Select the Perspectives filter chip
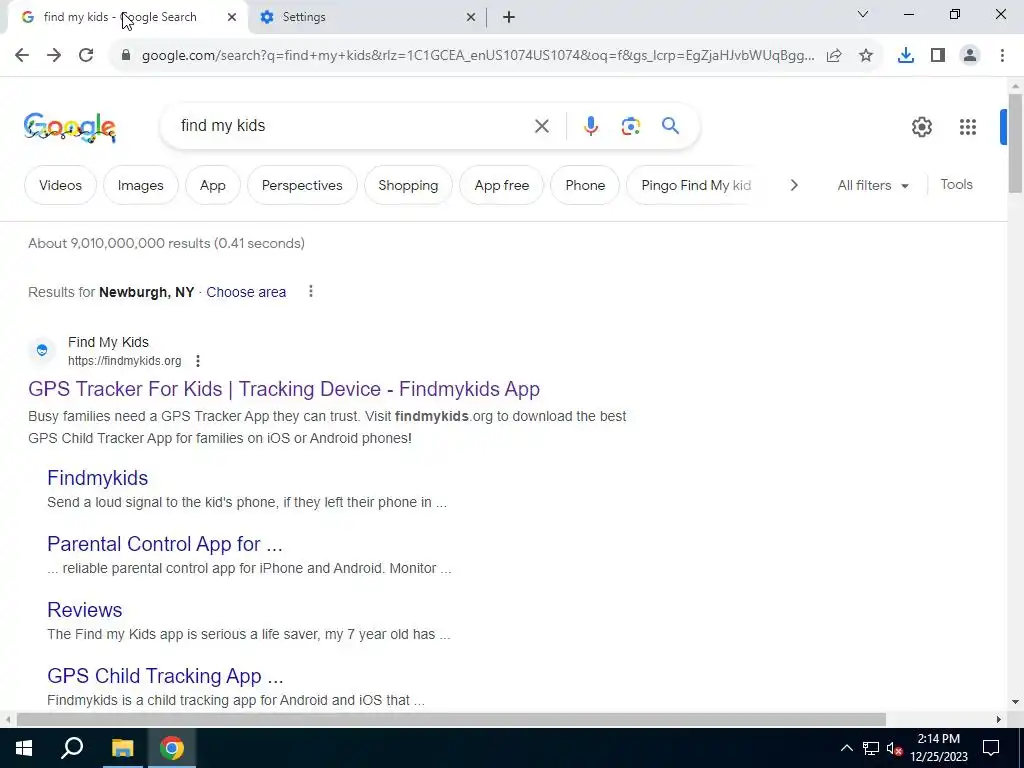The width and height of the screenshot is (1024, 768). click(302, 185)
